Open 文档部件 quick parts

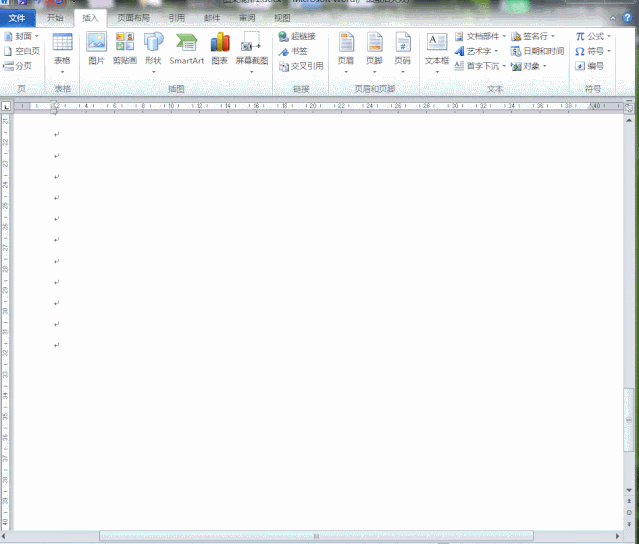pyautogui.click(x=480, y=36)
